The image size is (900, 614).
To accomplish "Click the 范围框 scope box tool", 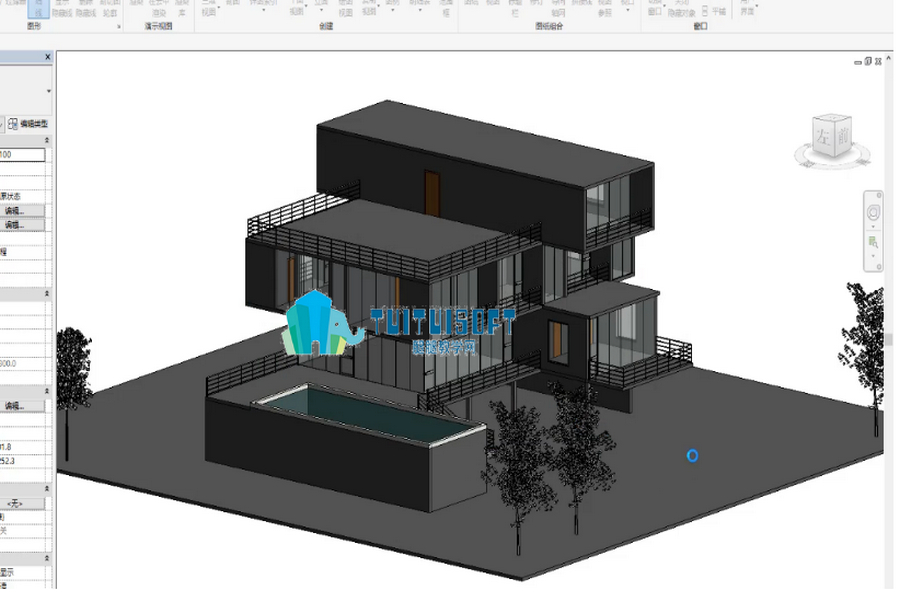I will click(x=446, y=8).
